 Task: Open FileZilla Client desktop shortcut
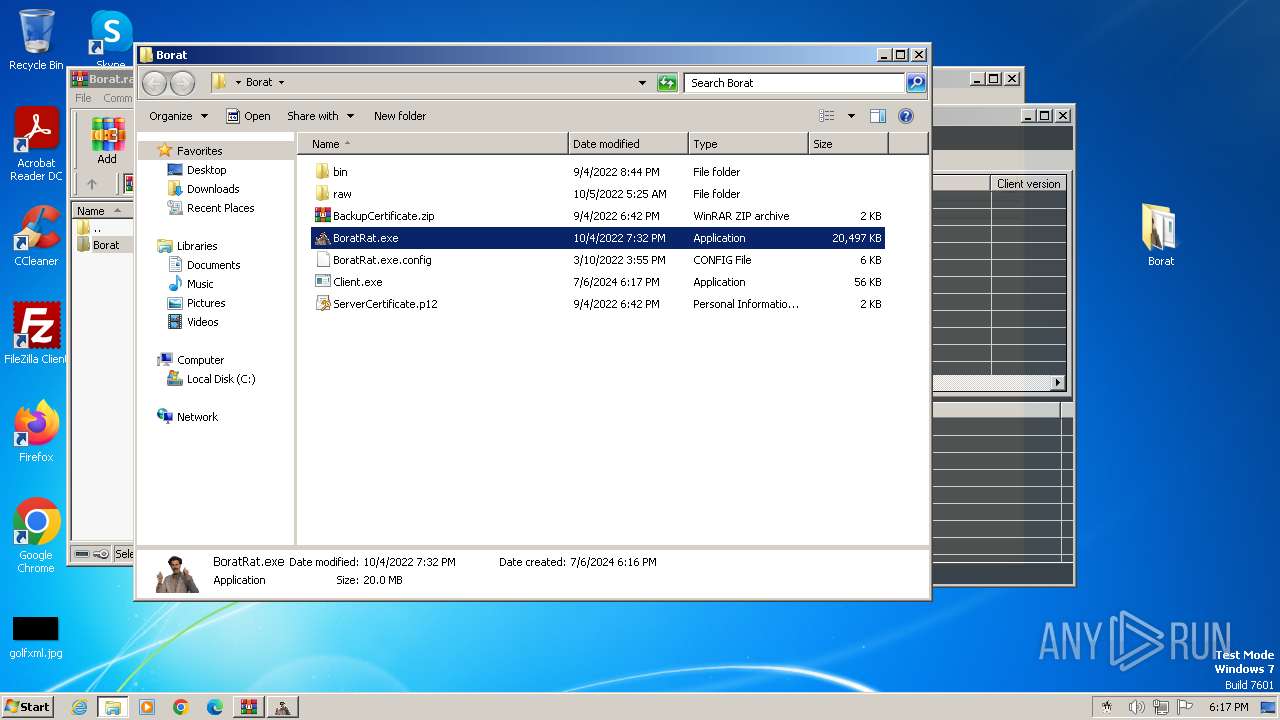[36, 333]
